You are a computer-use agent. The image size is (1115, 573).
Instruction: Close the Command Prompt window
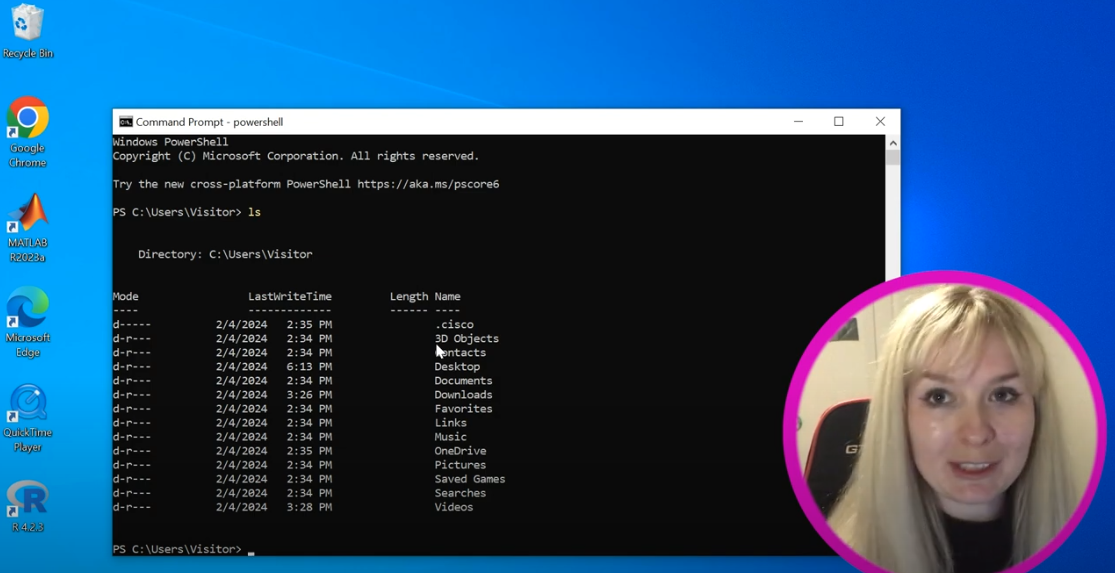coord(880,122)
